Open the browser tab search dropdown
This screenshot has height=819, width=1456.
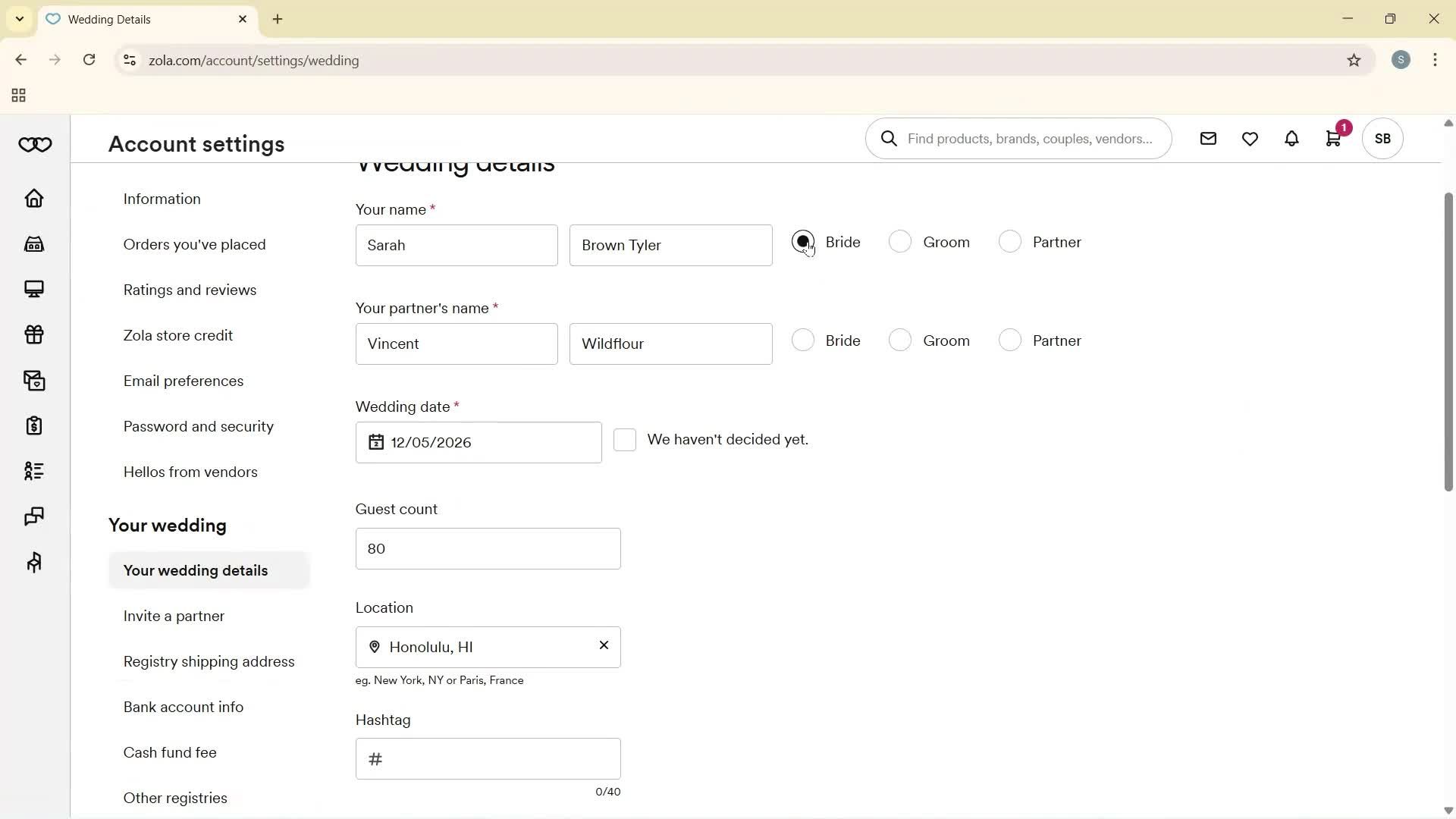click(19, 19)
